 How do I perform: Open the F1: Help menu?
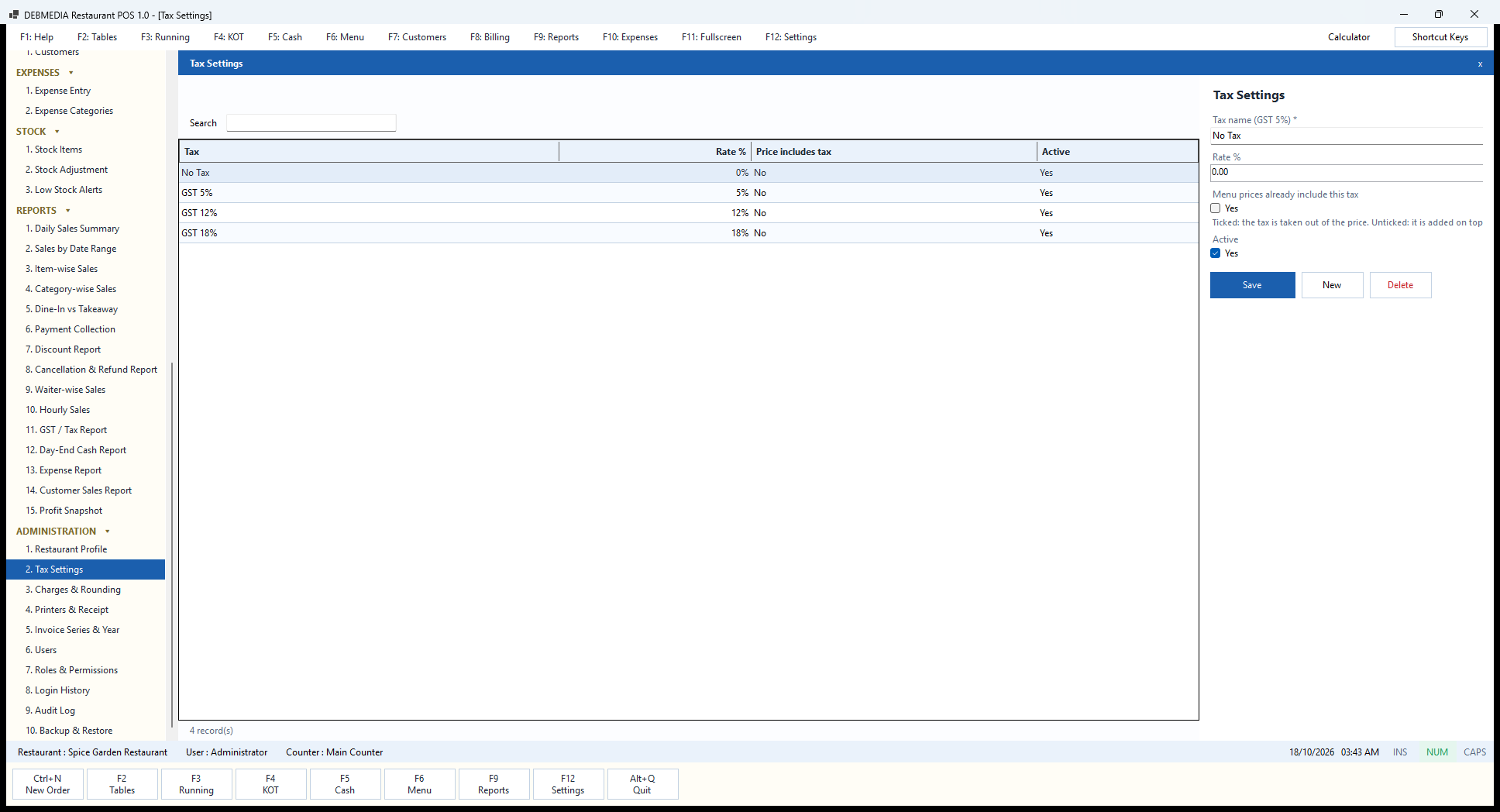click(x=36, y=37)
